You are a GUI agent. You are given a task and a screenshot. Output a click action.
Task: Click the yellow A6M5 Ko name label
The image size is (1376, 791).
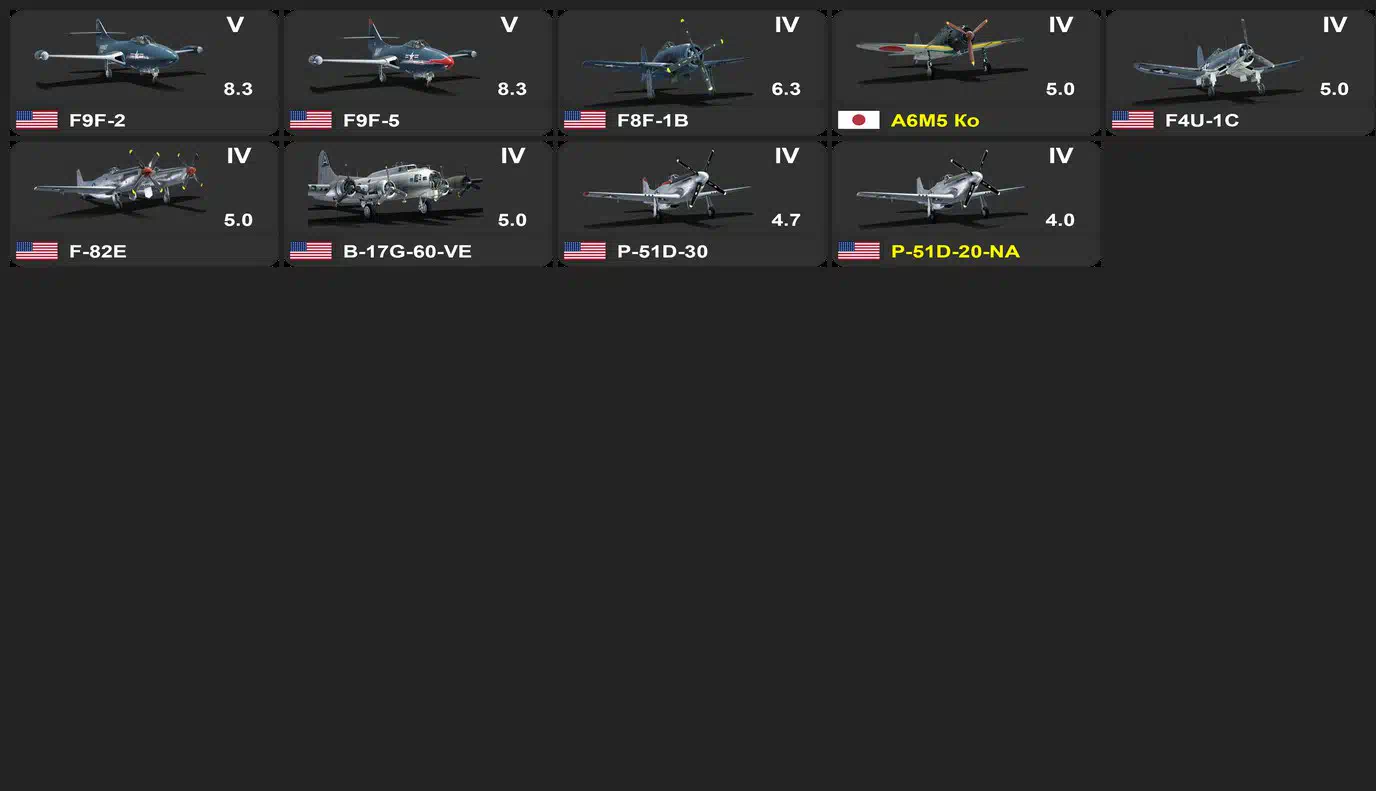coord(935,120)
